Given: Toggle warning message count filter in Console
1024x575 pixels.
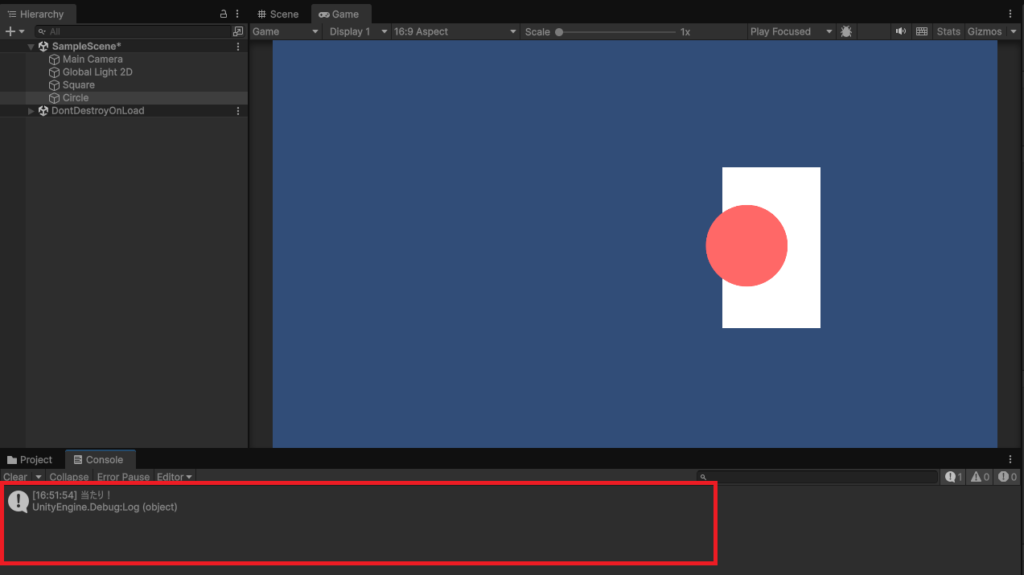Looking at the screenshot, I should pos(980,477).
